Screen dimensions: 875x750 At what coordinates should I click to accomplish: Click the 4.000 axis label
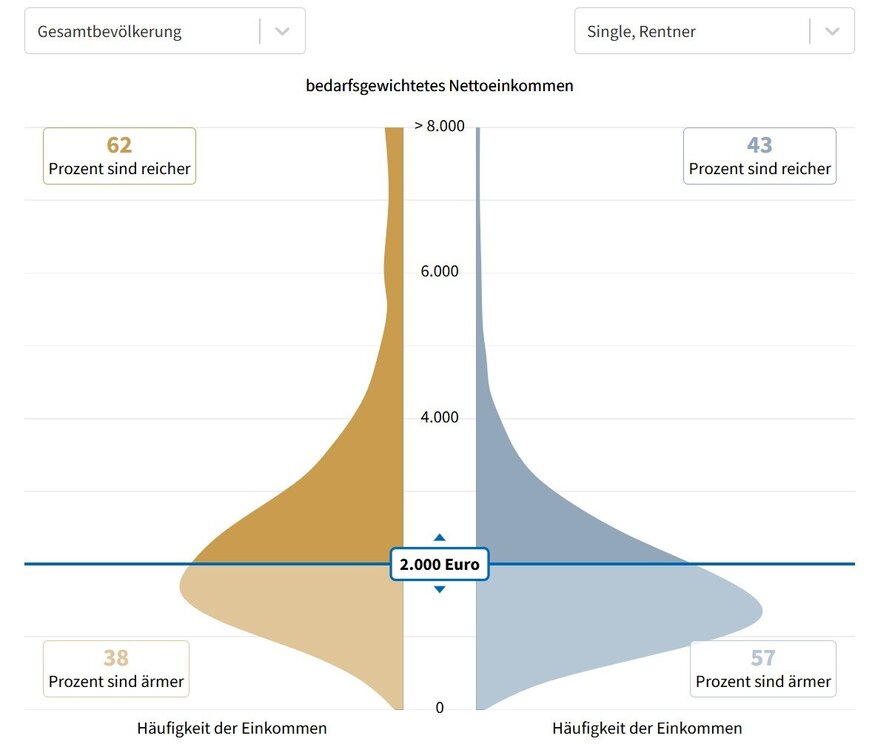point(439,417)
